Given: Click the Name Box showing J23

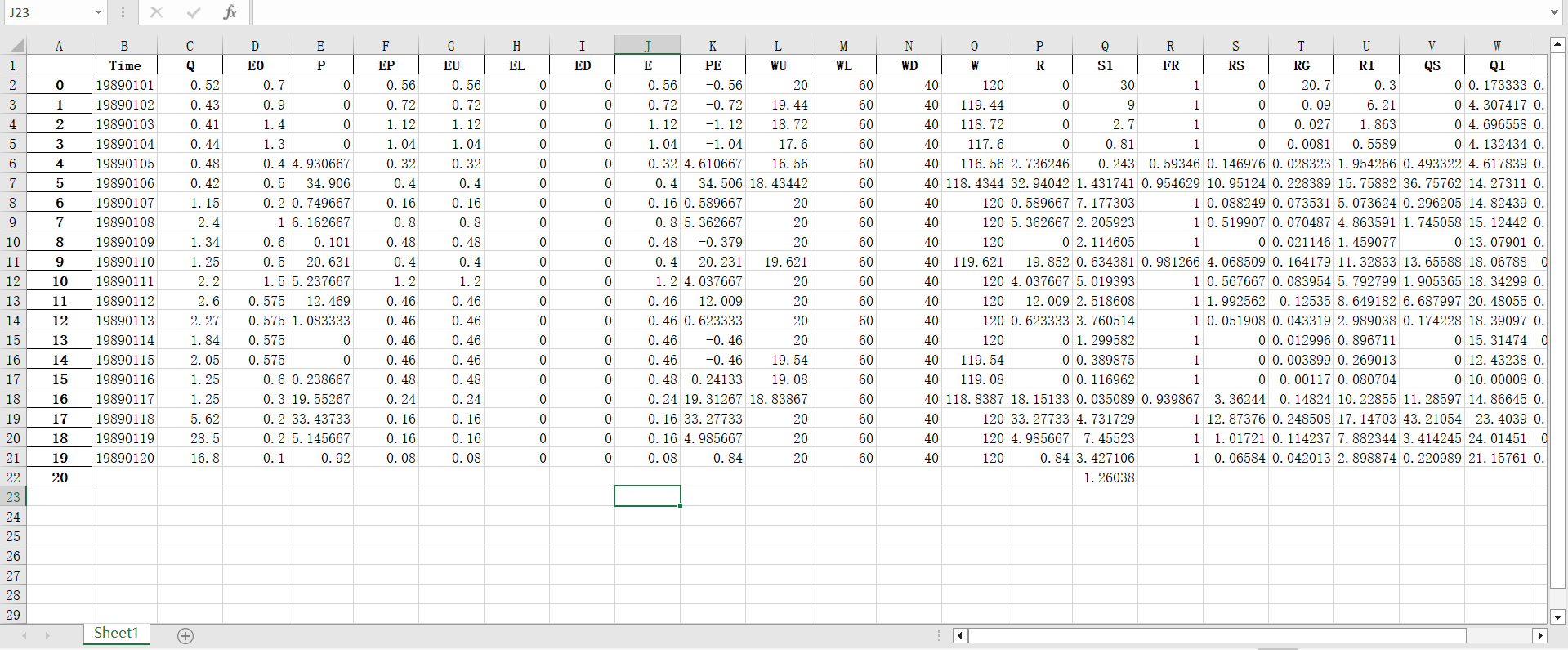Looking at the screenshot, I should pyautogui.click(x=47, y=12).
